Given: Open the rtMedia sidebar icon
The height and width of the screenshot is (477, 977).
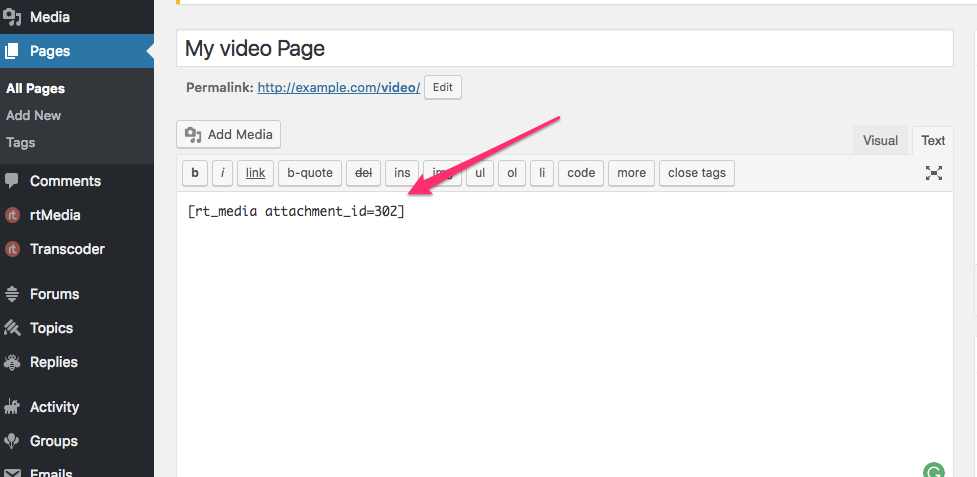Looking at the screenshot, I should (x=13, y=215).
